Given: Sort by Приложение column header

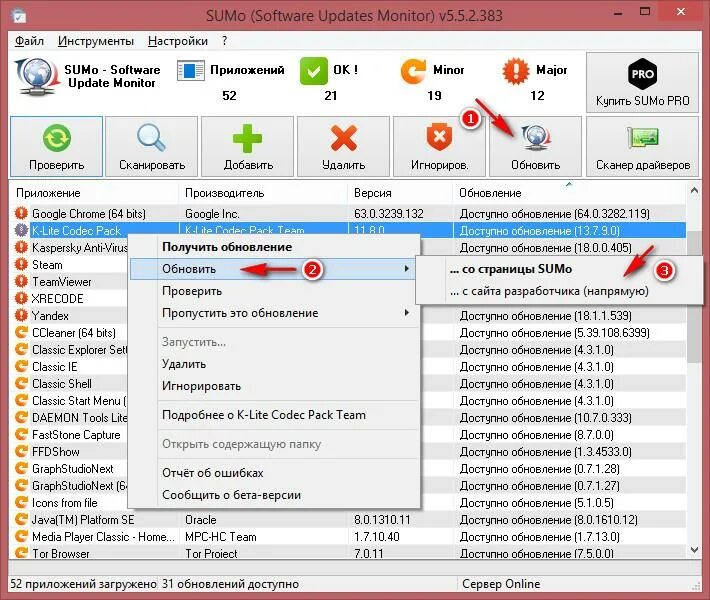Looking at the screenshot, I should [94, 193].
